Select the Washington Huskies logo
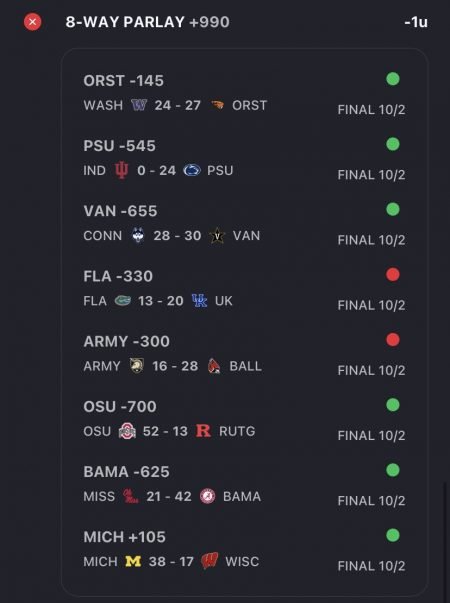 (139, 105)
